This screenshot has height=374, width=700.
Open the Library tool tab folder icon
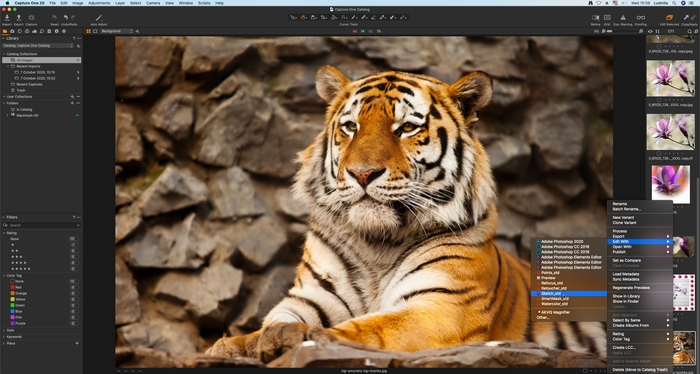(x=5, y=31)
